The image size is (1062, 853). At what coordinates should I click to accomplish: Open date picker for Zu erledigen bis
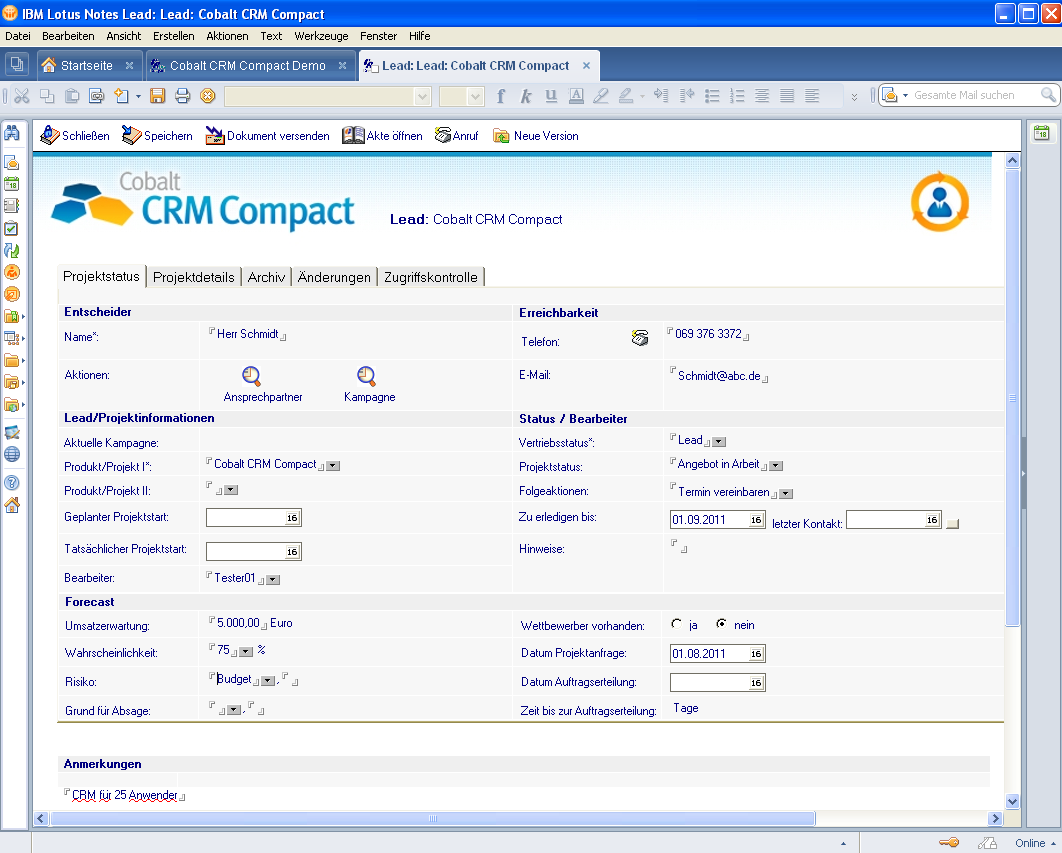tap(756, 520)
